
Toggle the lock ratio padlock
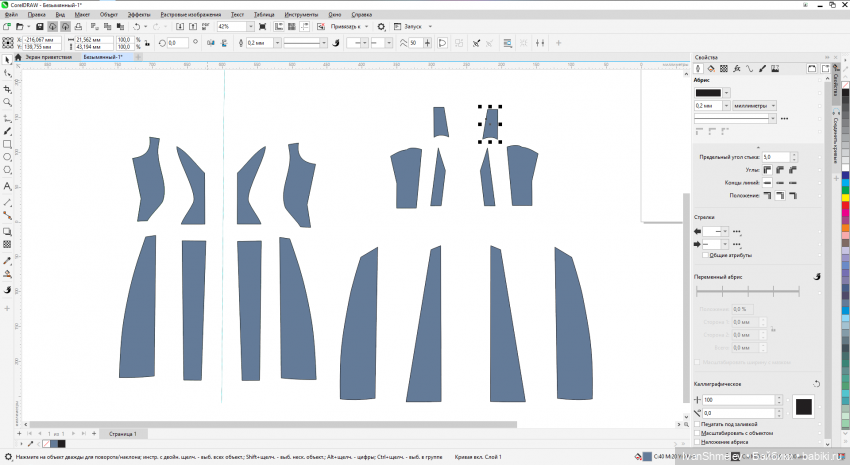click(x=147, y=43)
